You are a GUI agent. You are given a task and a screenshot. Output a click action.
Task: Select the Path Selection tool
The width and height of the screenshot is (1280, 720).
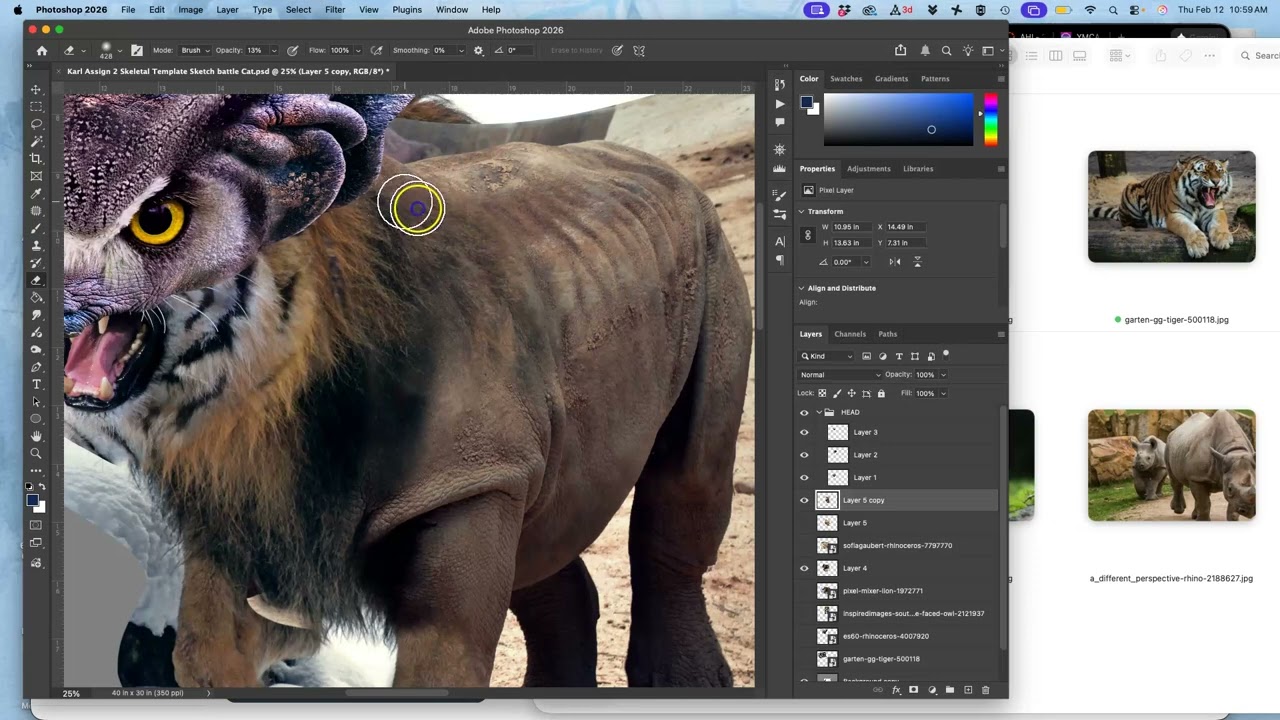pos(36,401)
